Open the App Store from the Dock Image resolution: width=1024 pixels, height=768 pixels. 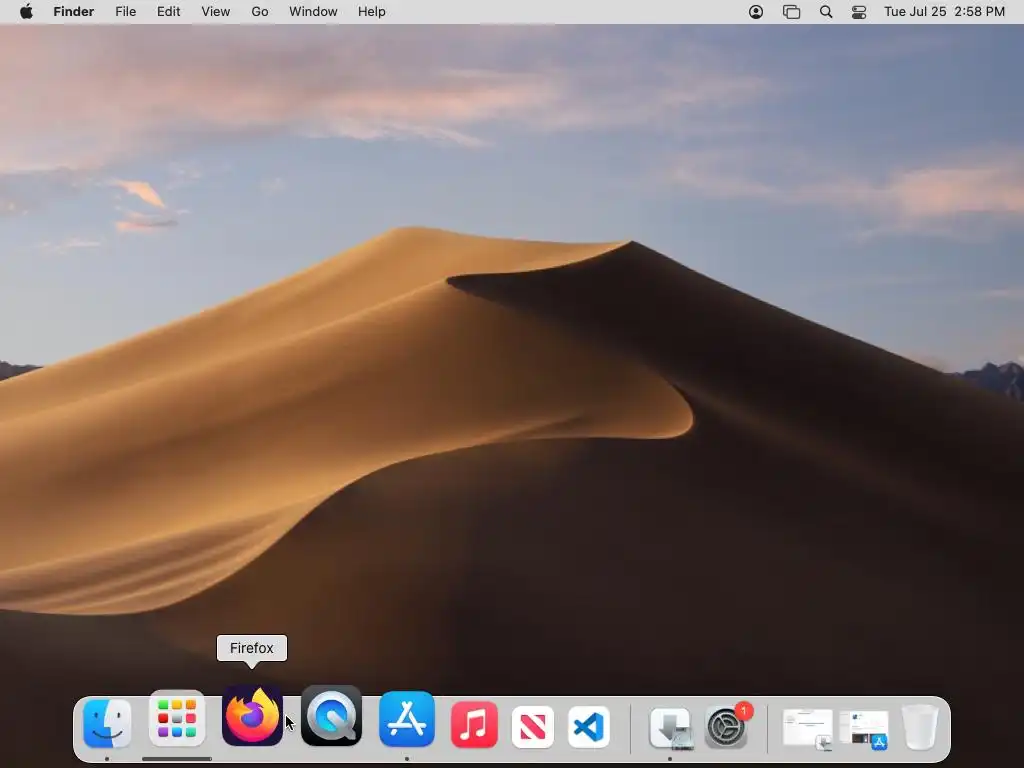[407, 719]
